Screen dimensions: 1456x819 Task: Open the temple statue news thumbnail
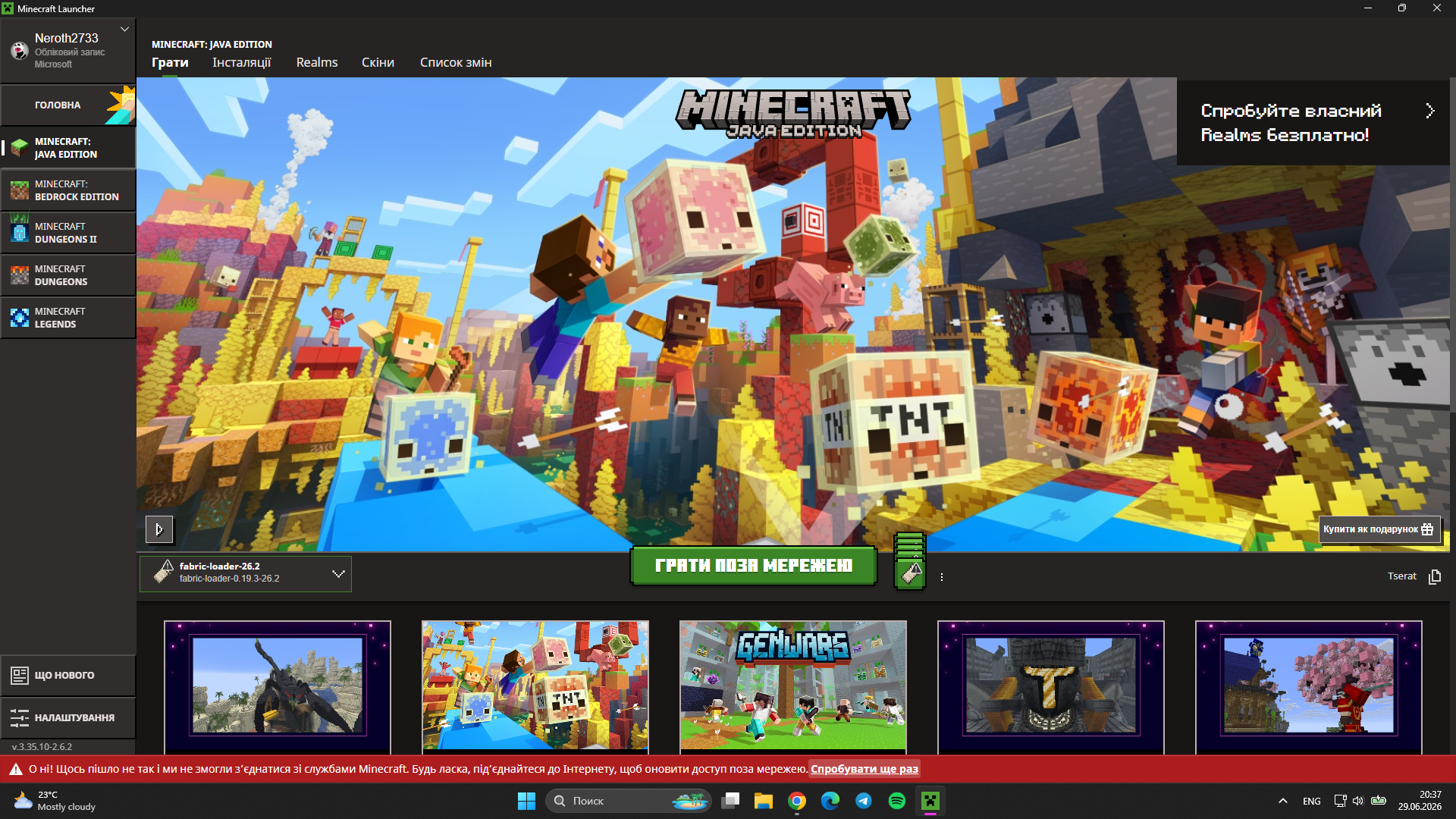[1051, 687]
